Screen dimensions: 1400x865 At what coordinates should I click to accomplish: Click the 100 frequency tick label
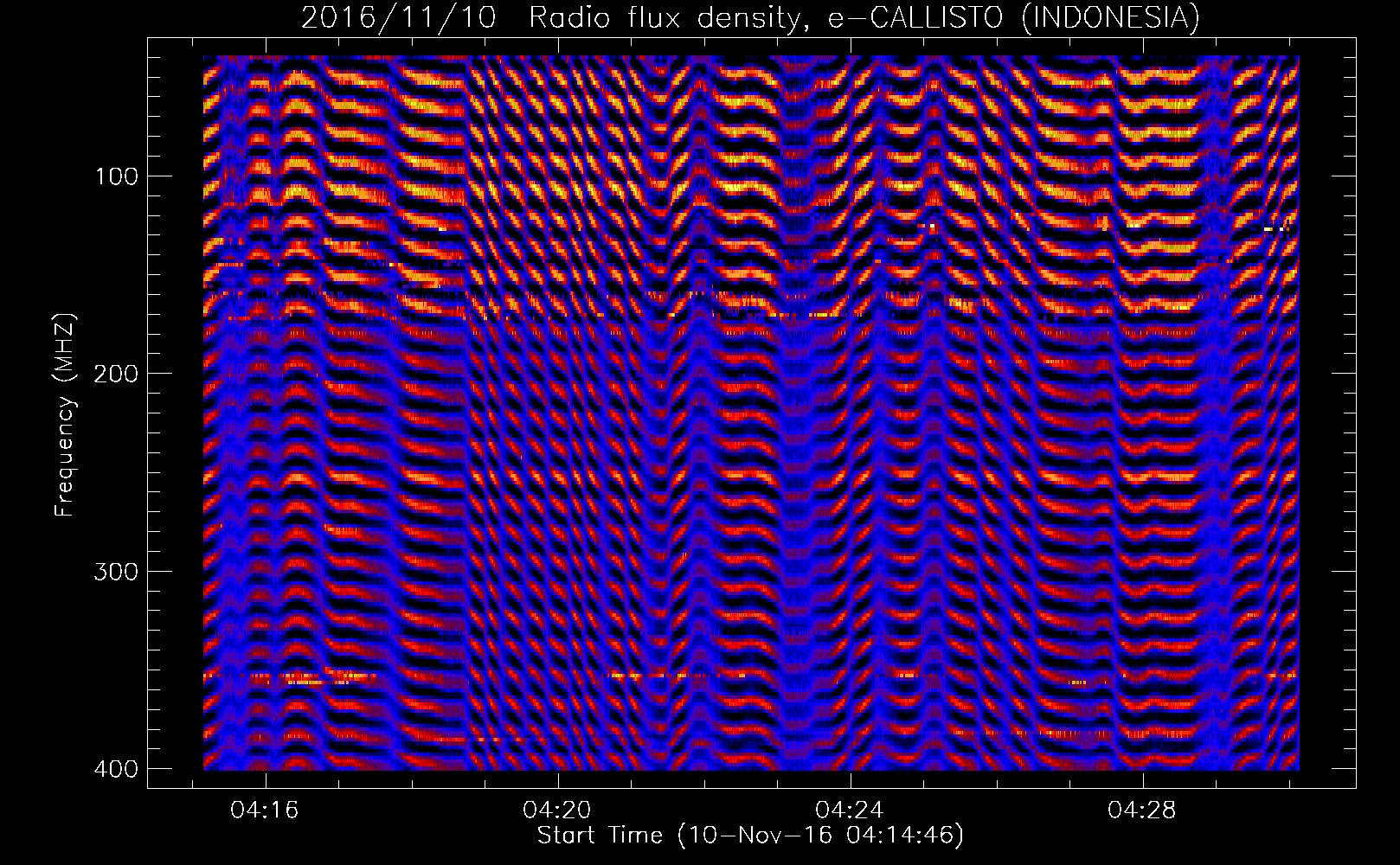click(116, 177)
